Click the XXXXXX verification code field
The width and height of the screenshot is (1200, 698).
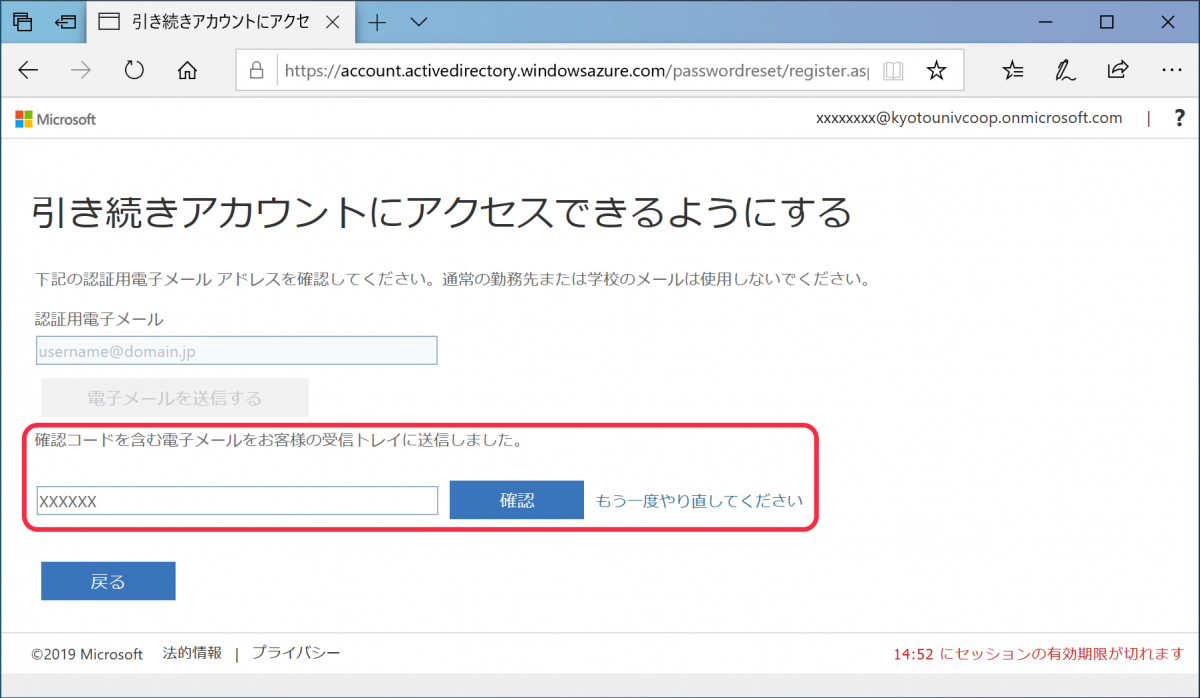click(x=236, y=500)
